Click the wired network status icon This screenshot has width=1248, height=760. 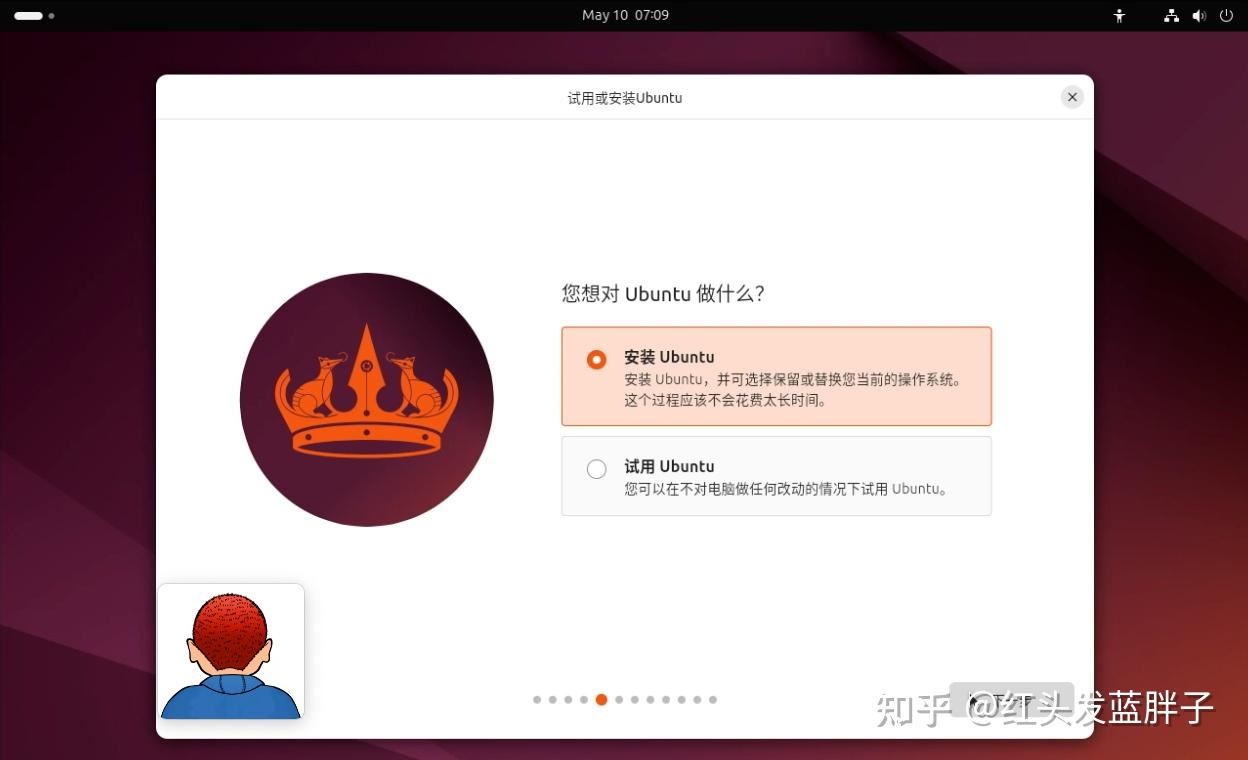point(1171,15)
